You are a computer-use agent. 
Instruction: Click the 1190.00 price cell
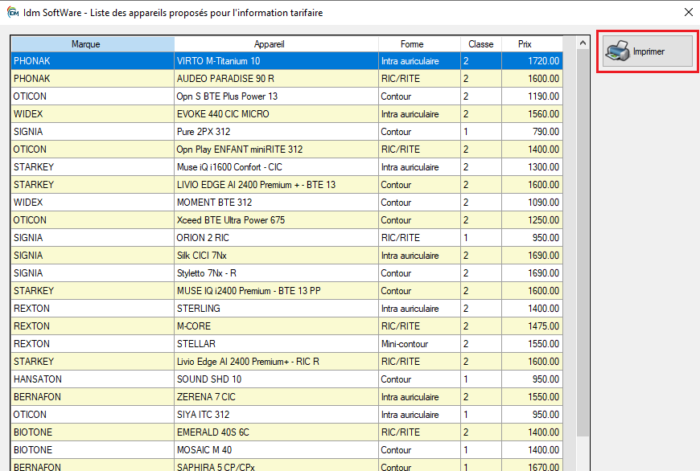point(532,96)
